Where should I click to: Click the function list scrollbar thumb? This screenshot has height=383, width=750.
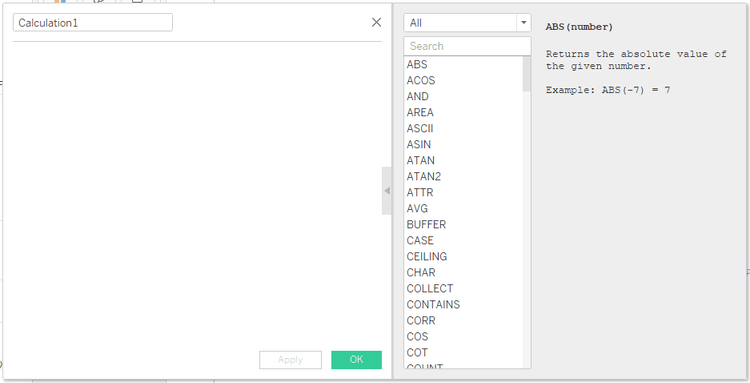click(527, 74)
